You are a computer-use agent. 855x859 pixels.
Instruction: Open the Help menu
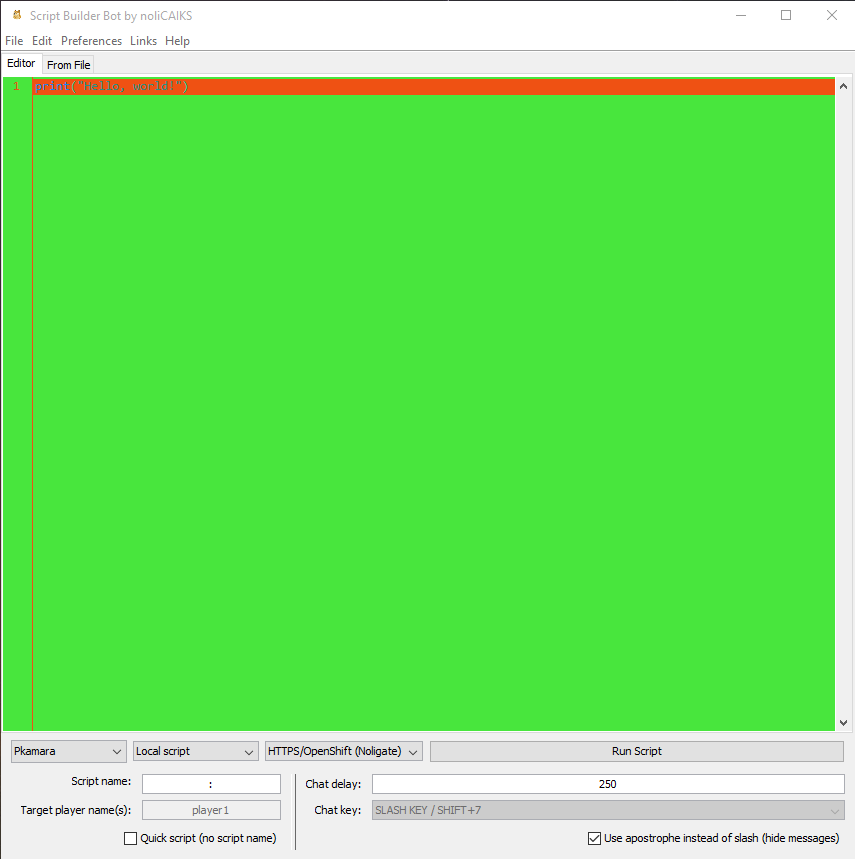click(177, 41)
